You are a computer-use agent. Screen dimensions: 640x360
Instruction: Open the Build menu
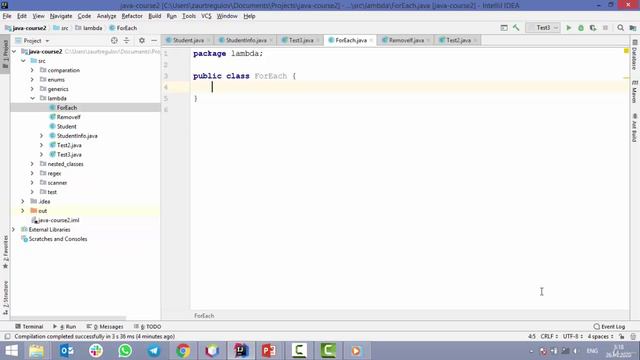pos(155,16)
